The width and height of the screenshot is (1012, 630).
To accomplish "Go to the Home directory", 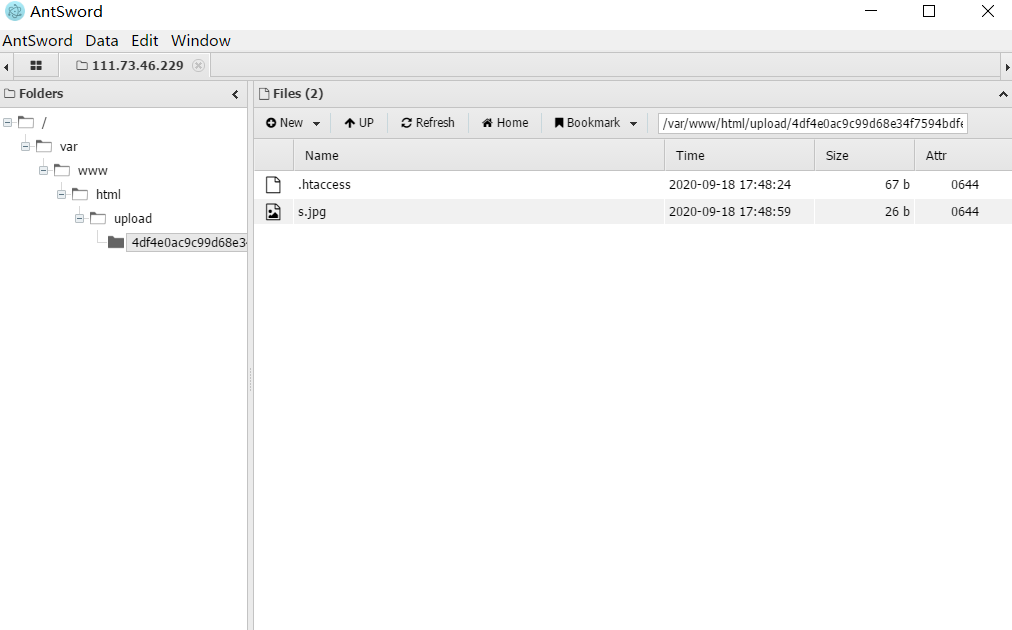I will pyautogui.click(x=505, y=123).
